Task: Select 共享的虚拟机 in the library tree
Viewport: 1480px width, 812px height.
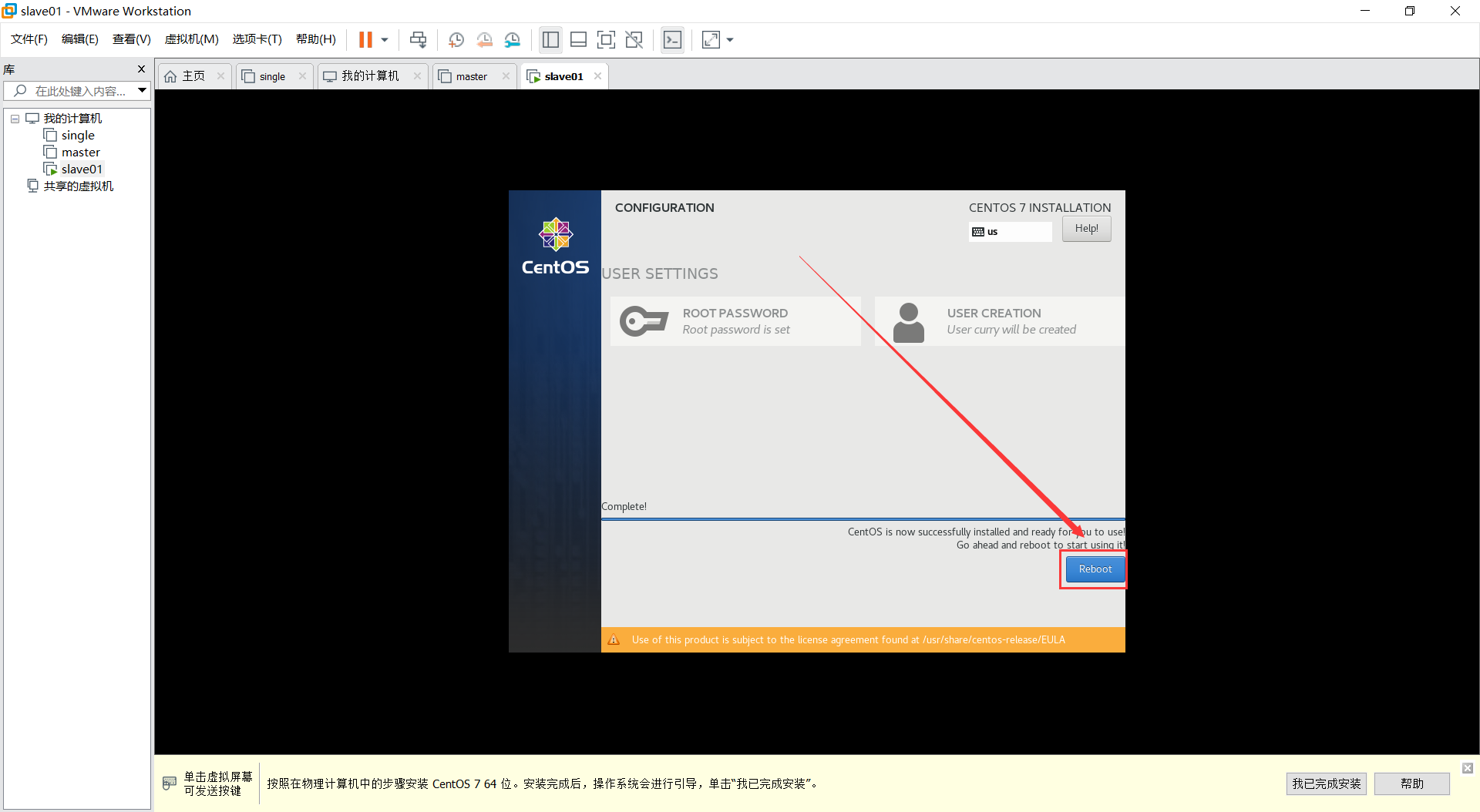Action: click(x=79, y=186)
